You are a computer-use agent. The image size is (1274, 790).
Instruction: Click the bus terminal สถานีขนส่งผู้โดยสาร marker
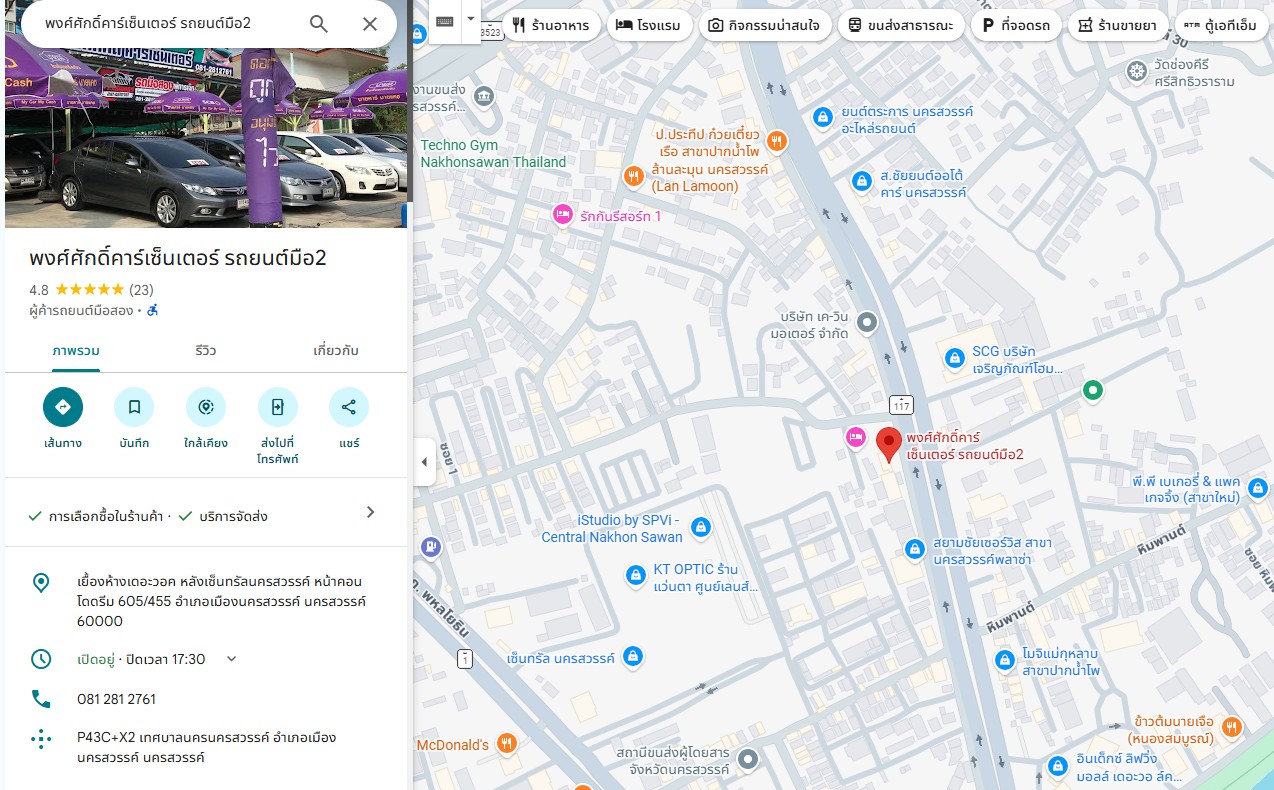tap(749, 760)
